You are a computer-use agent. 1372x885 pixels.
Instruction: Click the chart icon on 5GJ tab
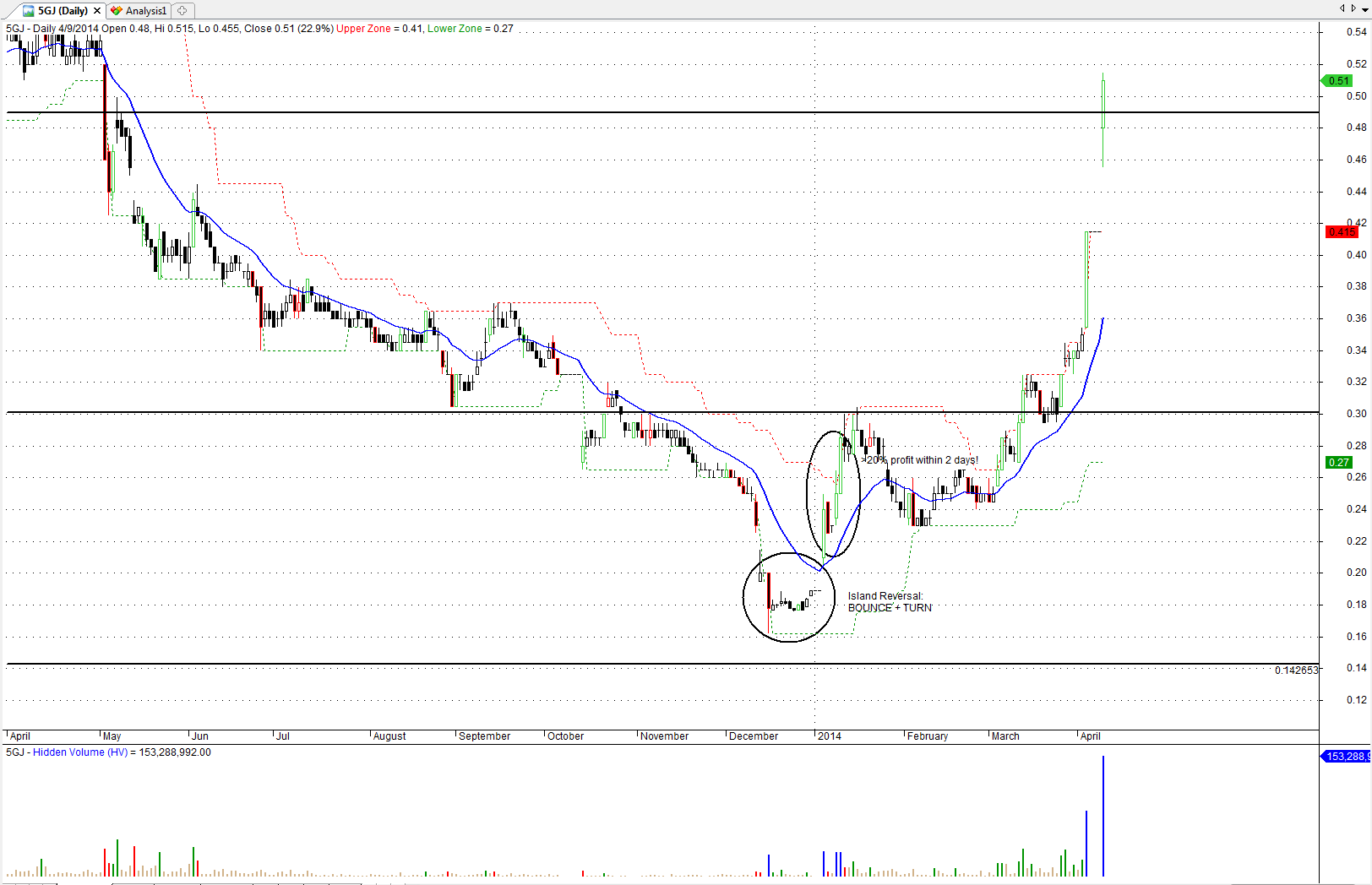(29, 11)
